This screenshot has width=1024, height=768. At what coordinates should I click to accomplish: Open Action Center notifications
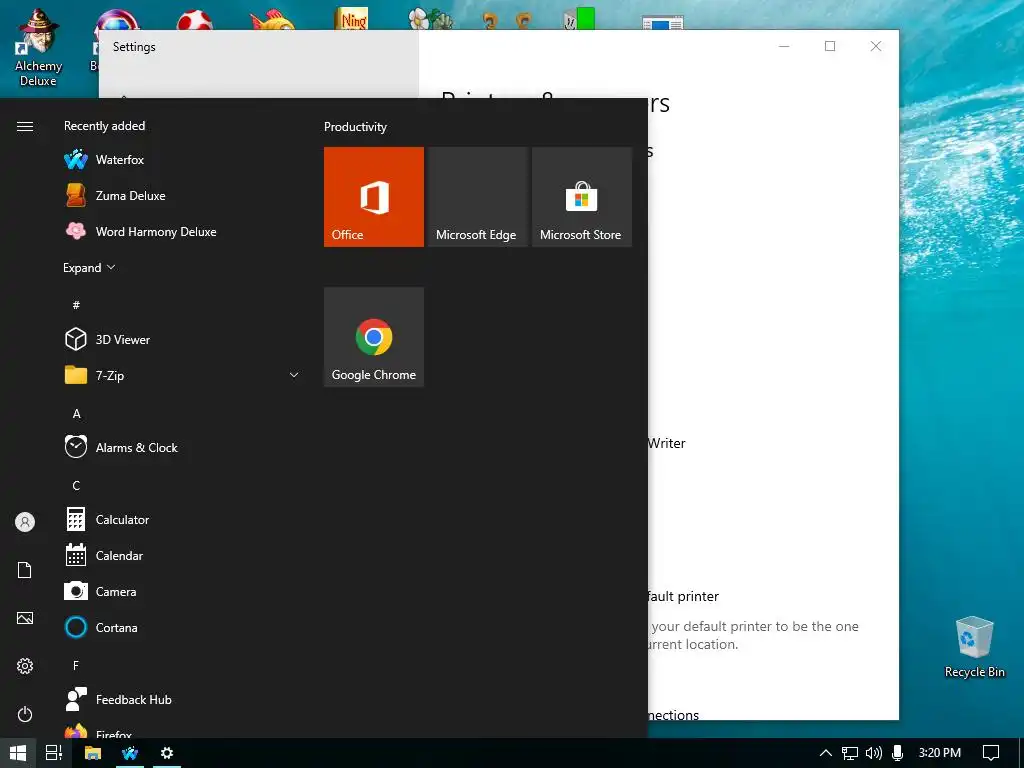(991, 753)
